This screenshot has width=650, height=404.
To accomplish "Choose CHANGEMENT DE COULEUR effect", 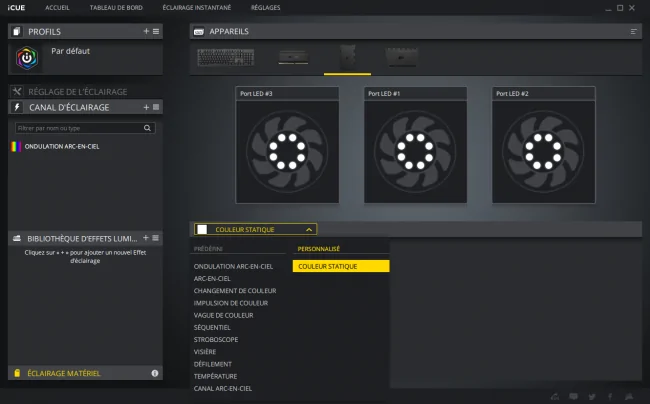I will [x=235, y=291].
